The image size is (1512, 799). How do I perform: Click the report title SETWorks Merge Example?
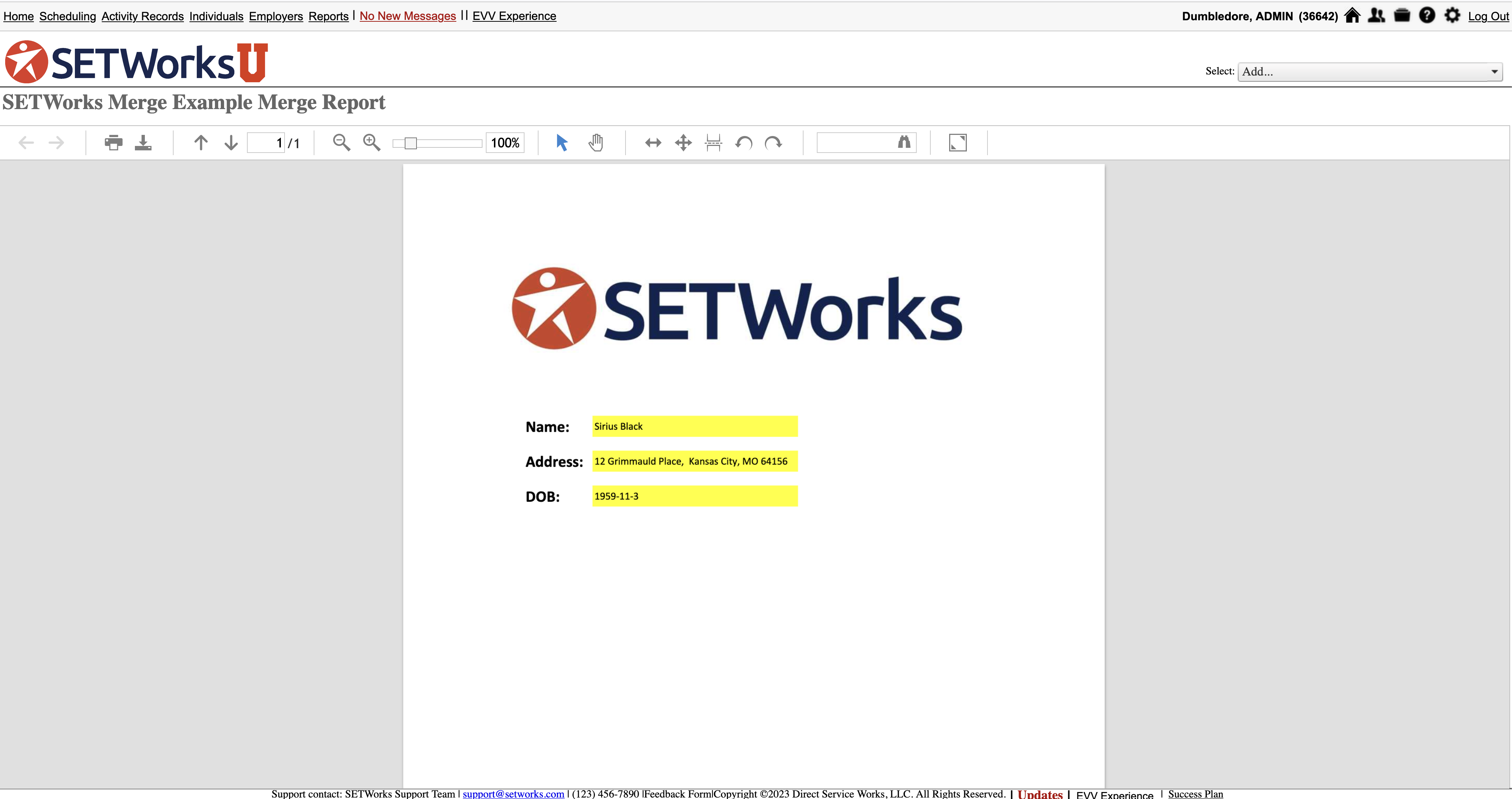[194, 103]
